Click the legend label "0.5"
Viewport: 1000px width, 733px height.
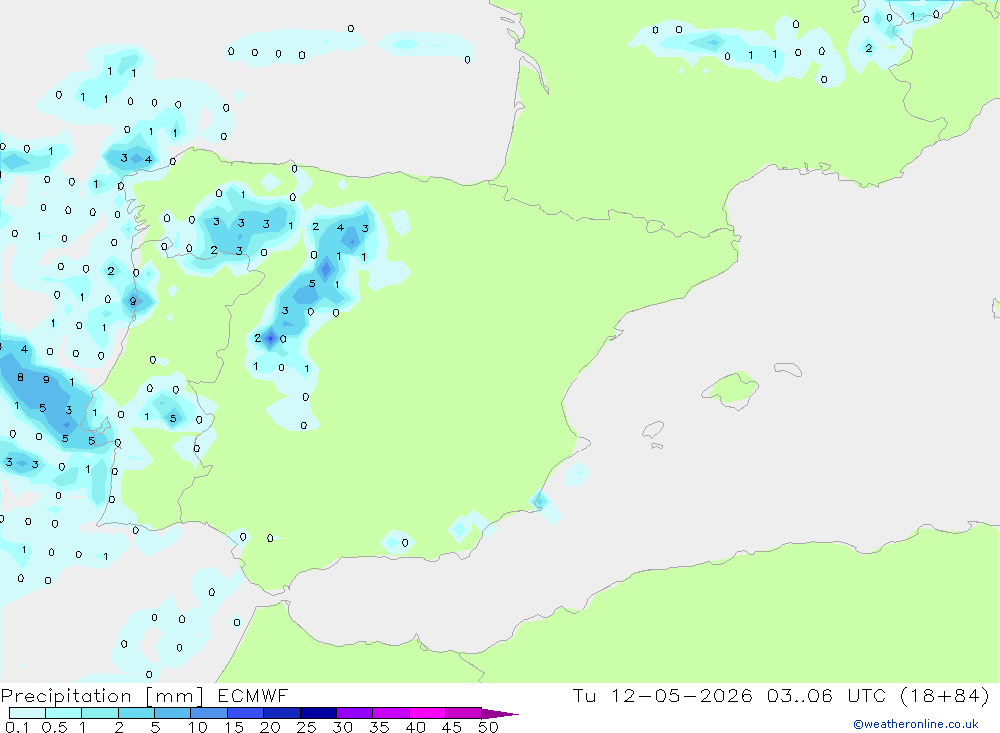[x=54, y=727]
